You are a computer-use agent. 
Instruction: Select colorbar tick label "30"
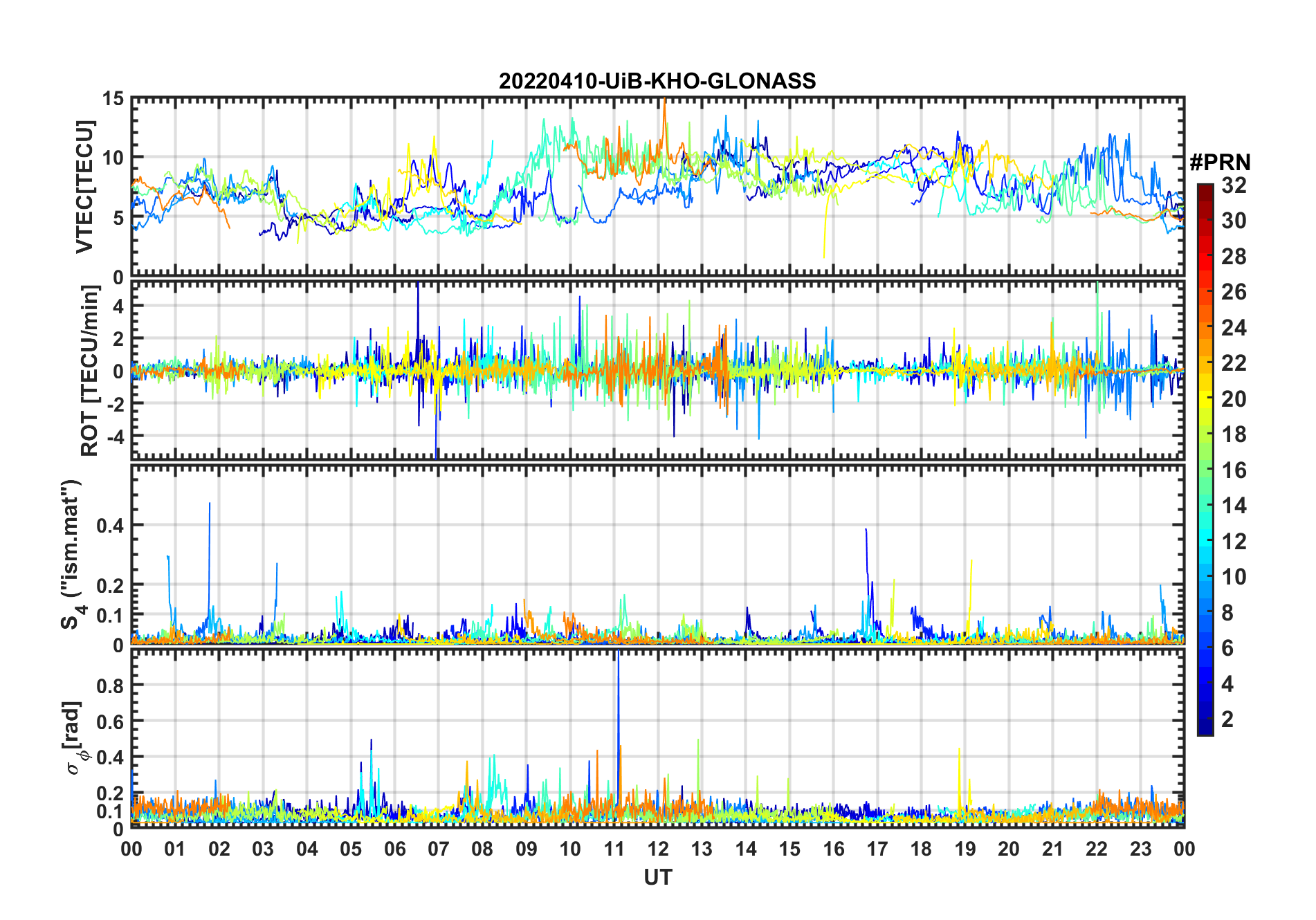[x=1234, y=221]
